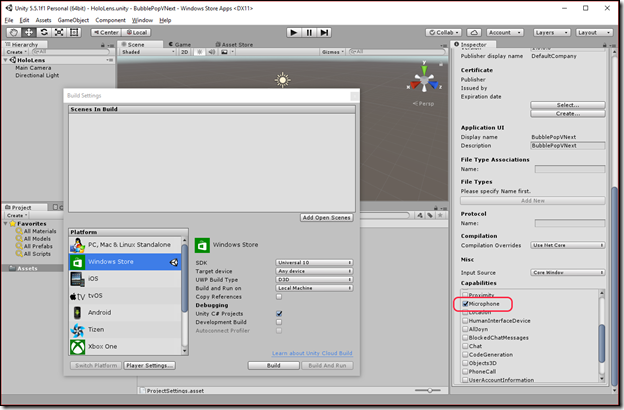Screen dimensions: 624x410
Task: Open the Window menu
Action: coord(142,20)
